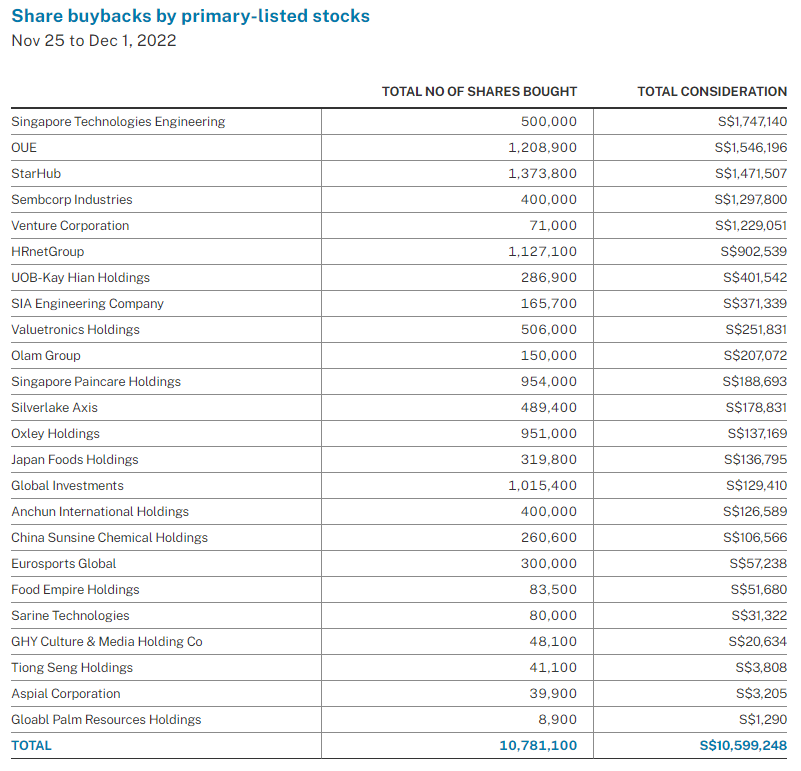The height and width of the screenshot is (771, 801).
Task: Select 'Food Empire Holdings' in the table
Action: pyautogui.click(x=75, y=590)
